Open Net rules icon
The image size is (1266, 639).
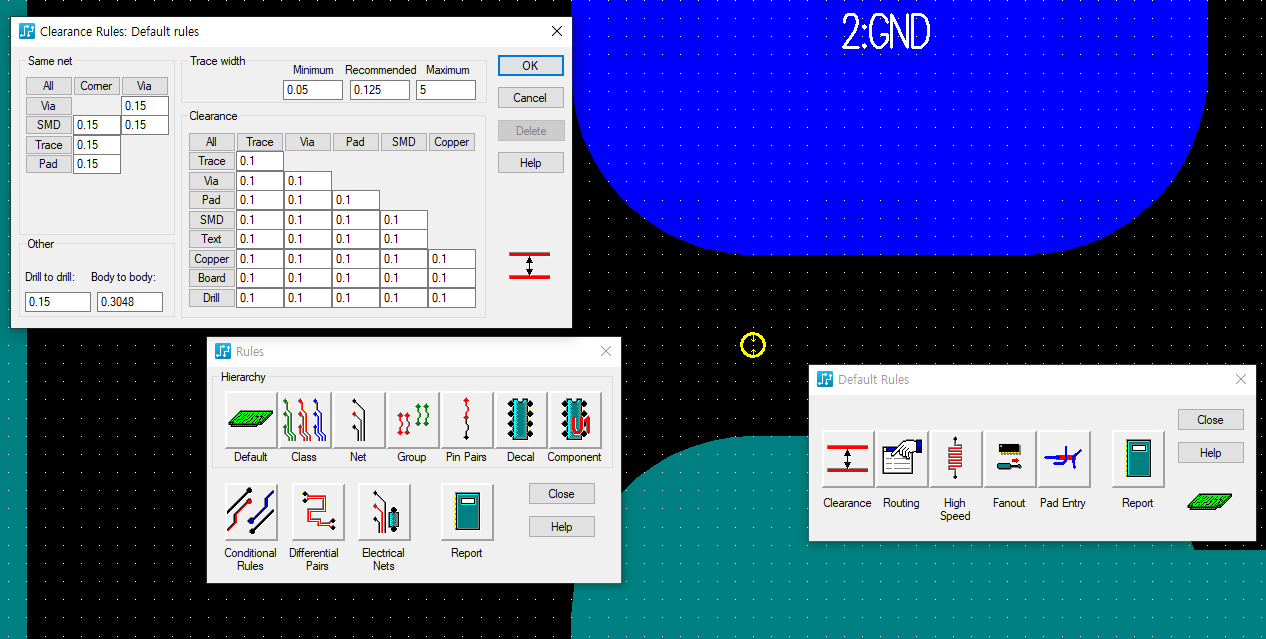click(358, 421)
